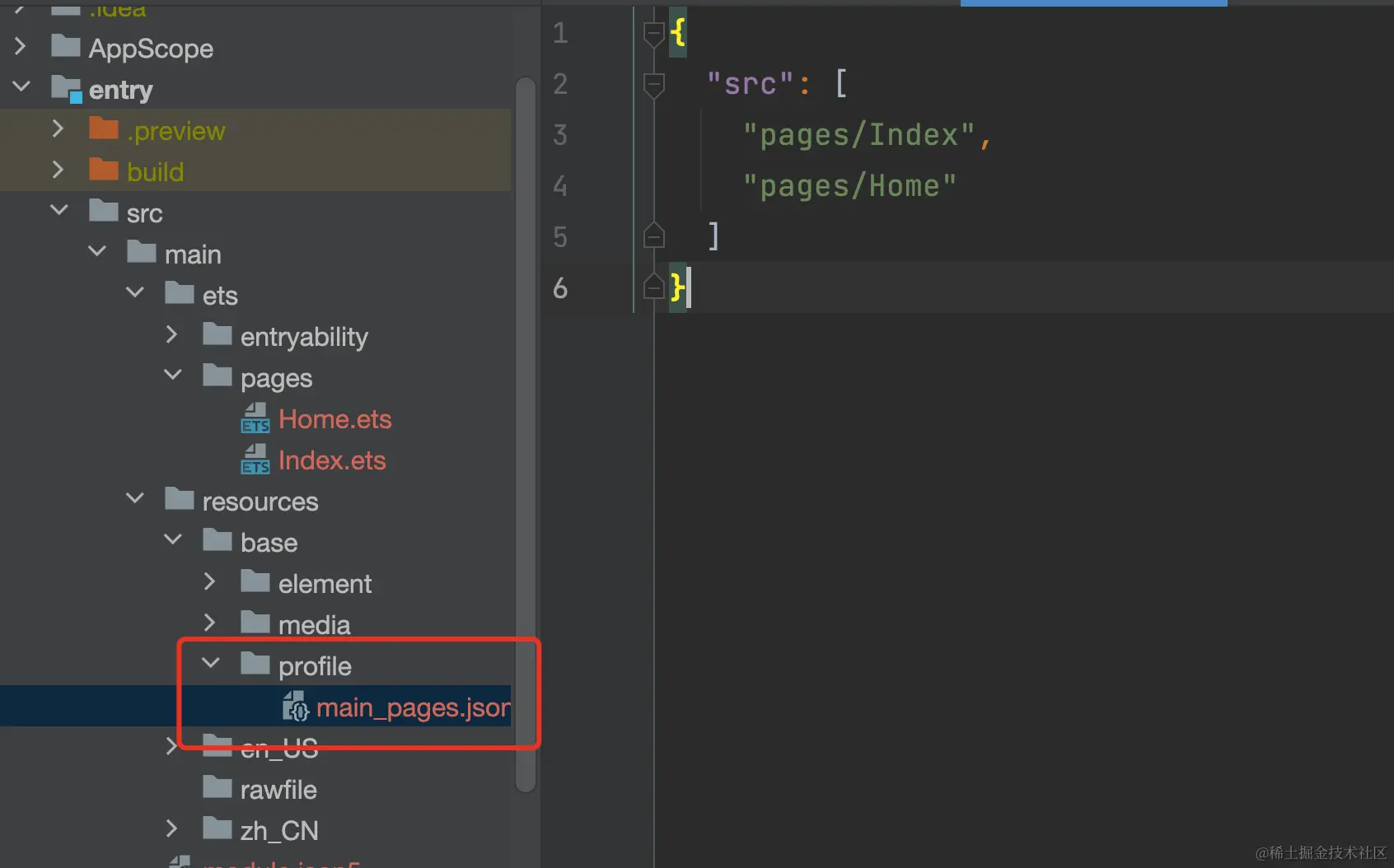The image size is (1394, 868).
Task: Click the entryability folder icon
Action: pos(218,334)
